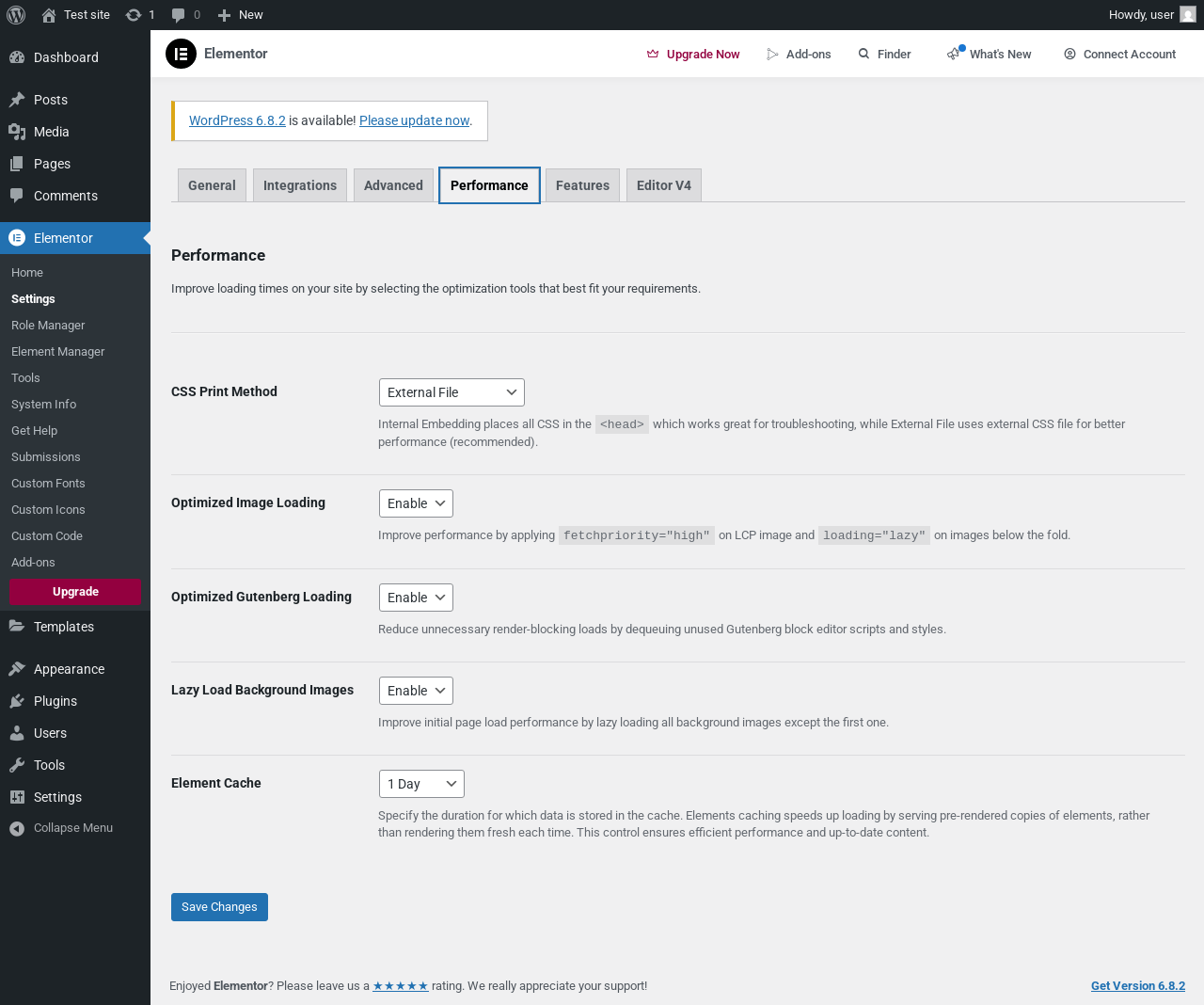The height and width of the screenshot is (1005, 1204).
Task: Open the Settings item under Elementor
Action: tap(33, 299)
